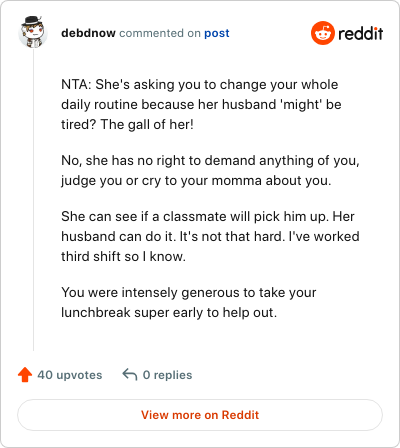Click the line 'lunchbreak super early to help out.'

pyautogui.click(x=169, y=313)
